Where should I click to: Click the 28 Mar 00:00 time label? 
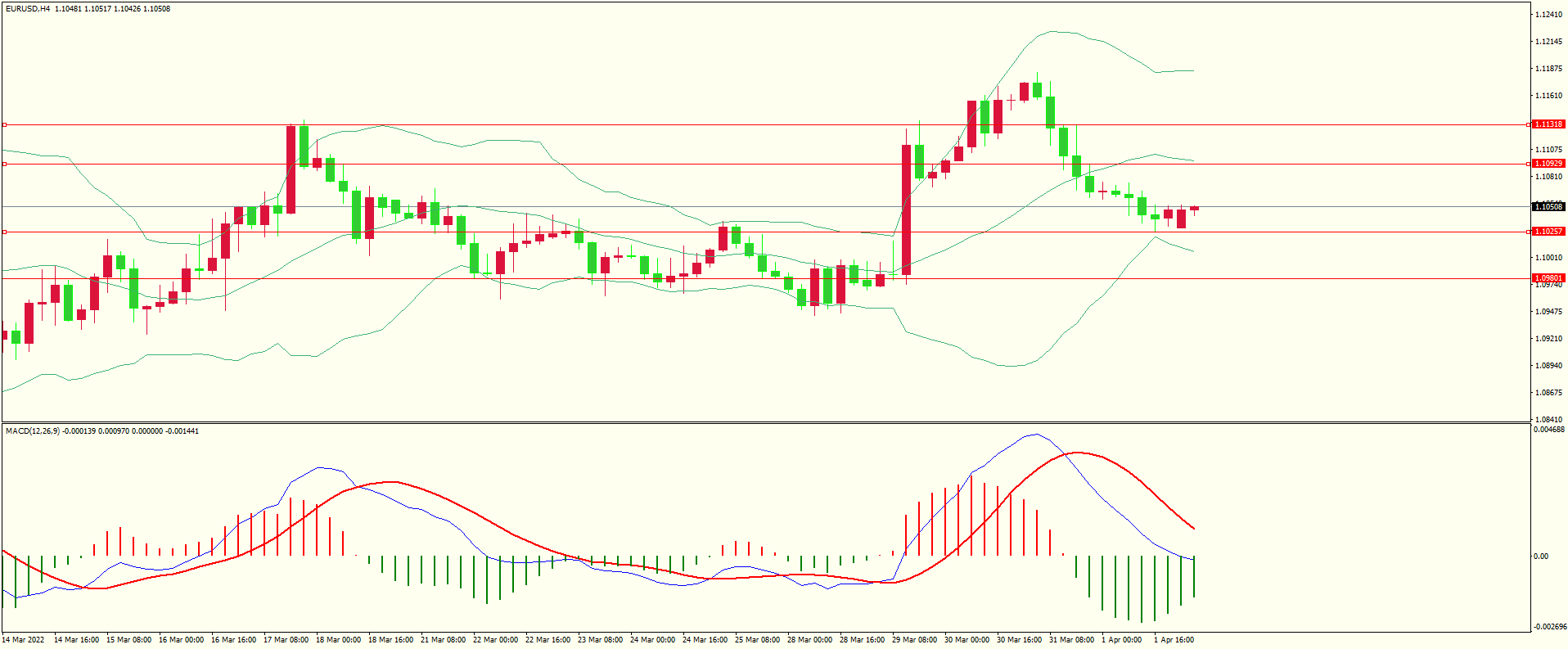(x=810, y=640)
